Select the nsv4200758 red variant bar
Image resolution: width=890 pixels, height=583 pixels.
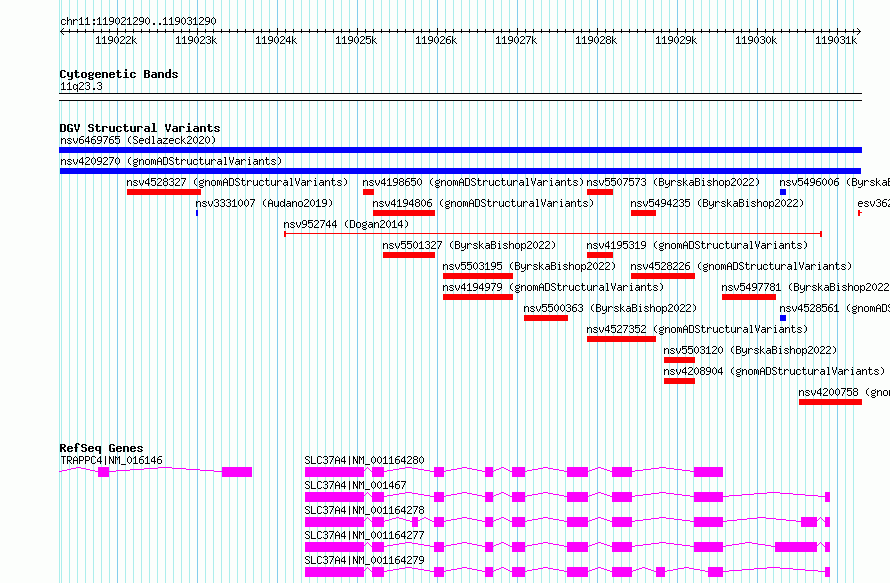coord(830,402)
